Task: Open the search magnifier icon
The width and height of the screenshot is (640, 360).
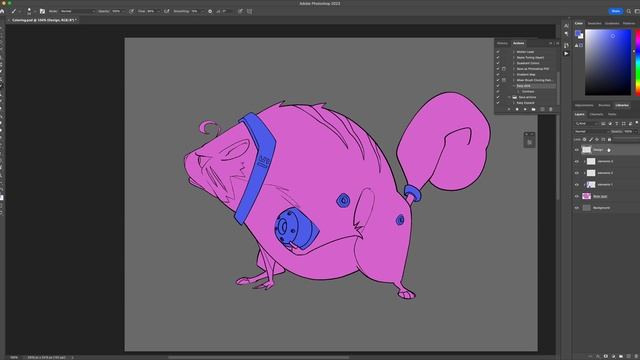Action: 629,11
